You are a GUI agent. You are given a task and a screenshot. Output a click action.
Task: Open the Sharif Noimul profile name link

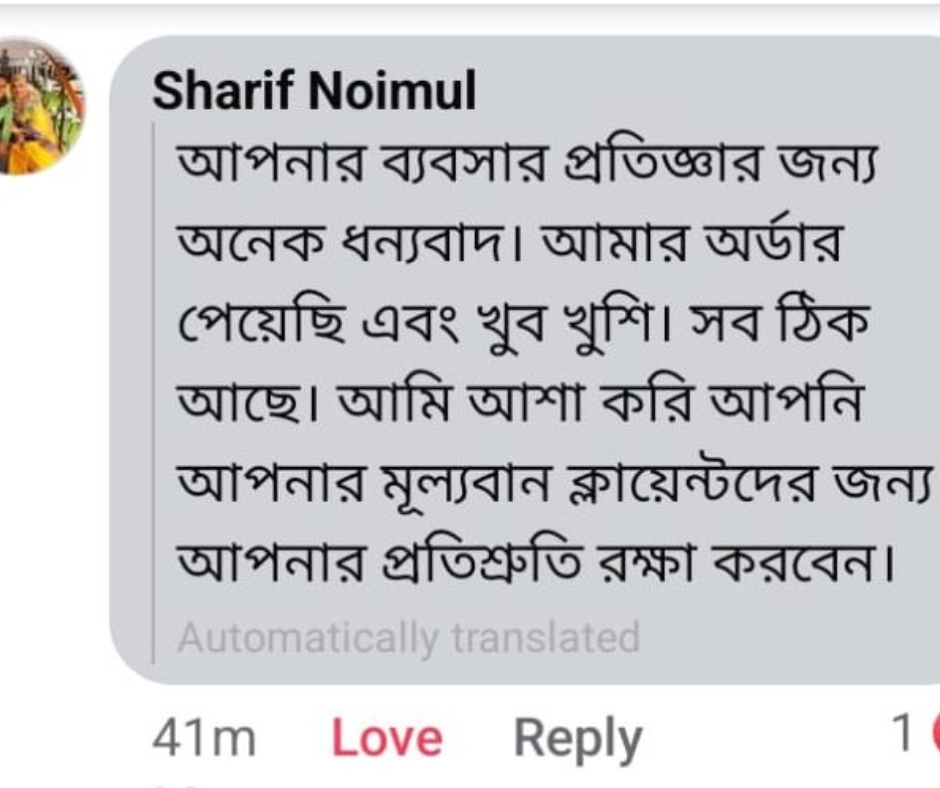click(314, 94)
